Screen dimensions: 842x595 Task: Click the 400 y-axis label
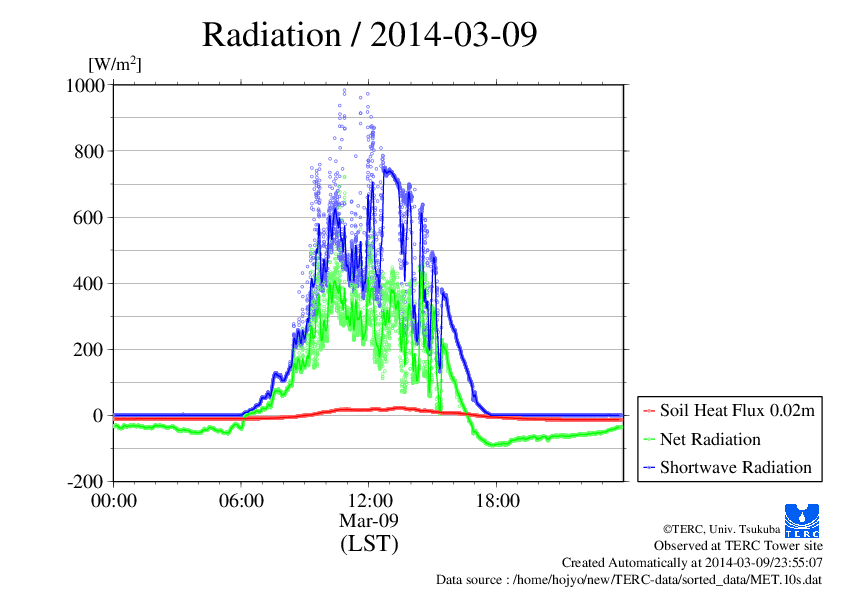click(x=89, y=284)
